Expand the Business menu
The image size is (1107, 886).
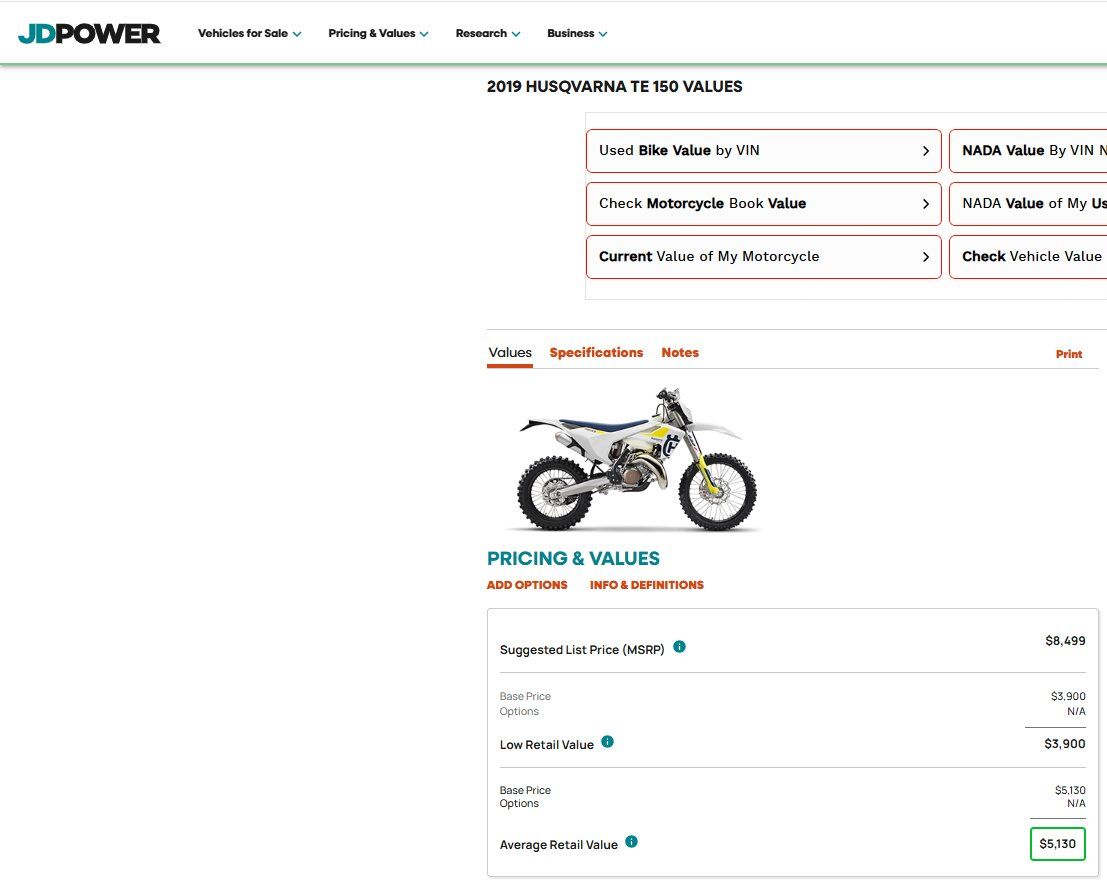tap(577, 33)
